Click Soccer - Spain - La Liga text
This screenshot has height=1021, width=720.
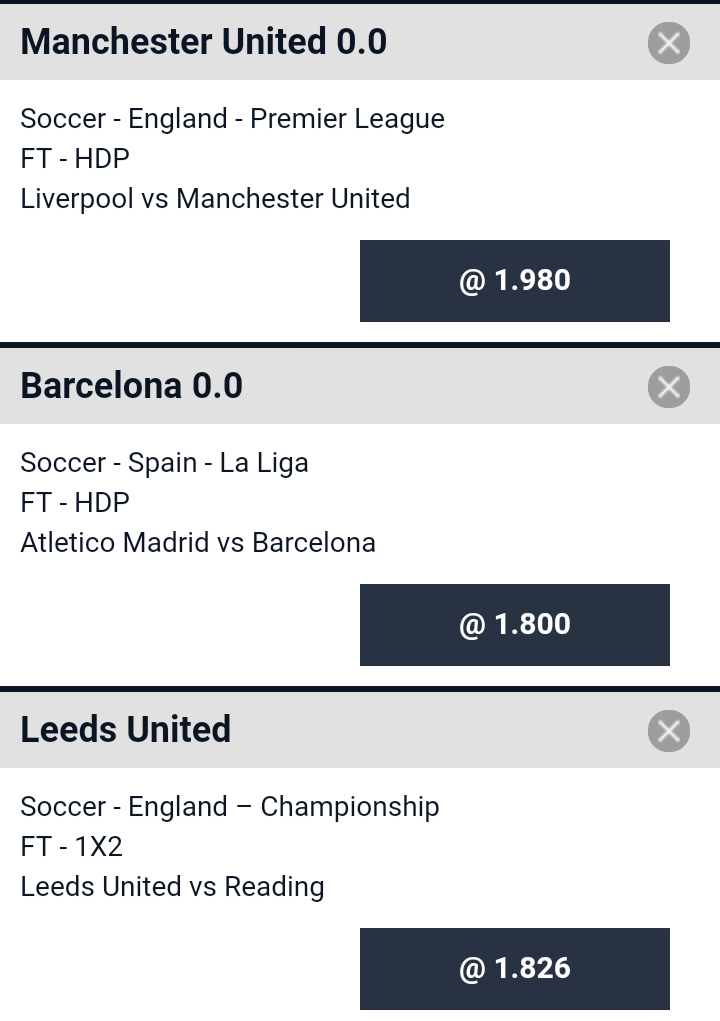pyautogui.click(x=165, y=462)
